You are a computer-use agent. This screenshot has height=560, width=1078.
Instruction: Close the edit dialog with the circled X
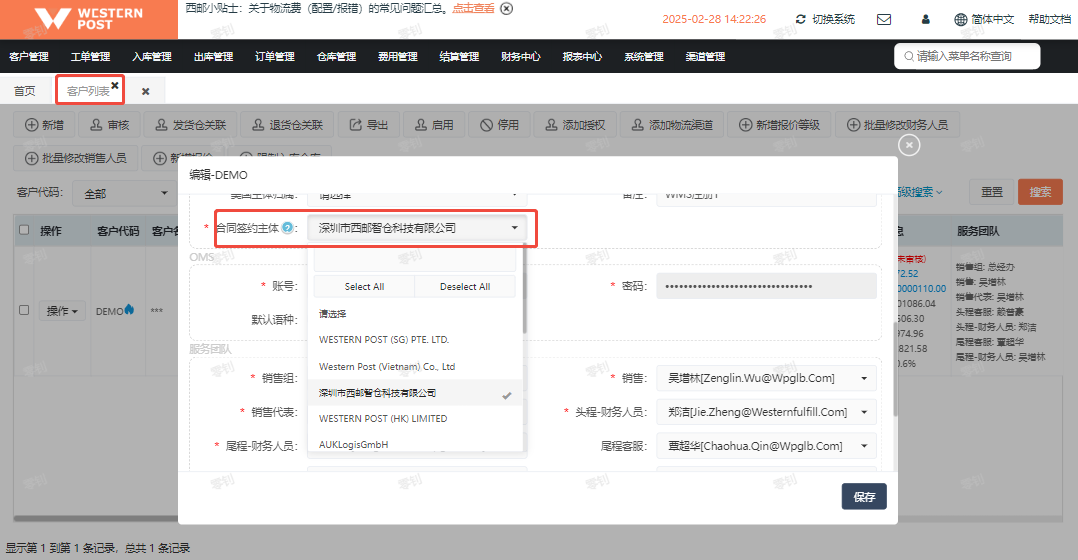click(909, 145)
